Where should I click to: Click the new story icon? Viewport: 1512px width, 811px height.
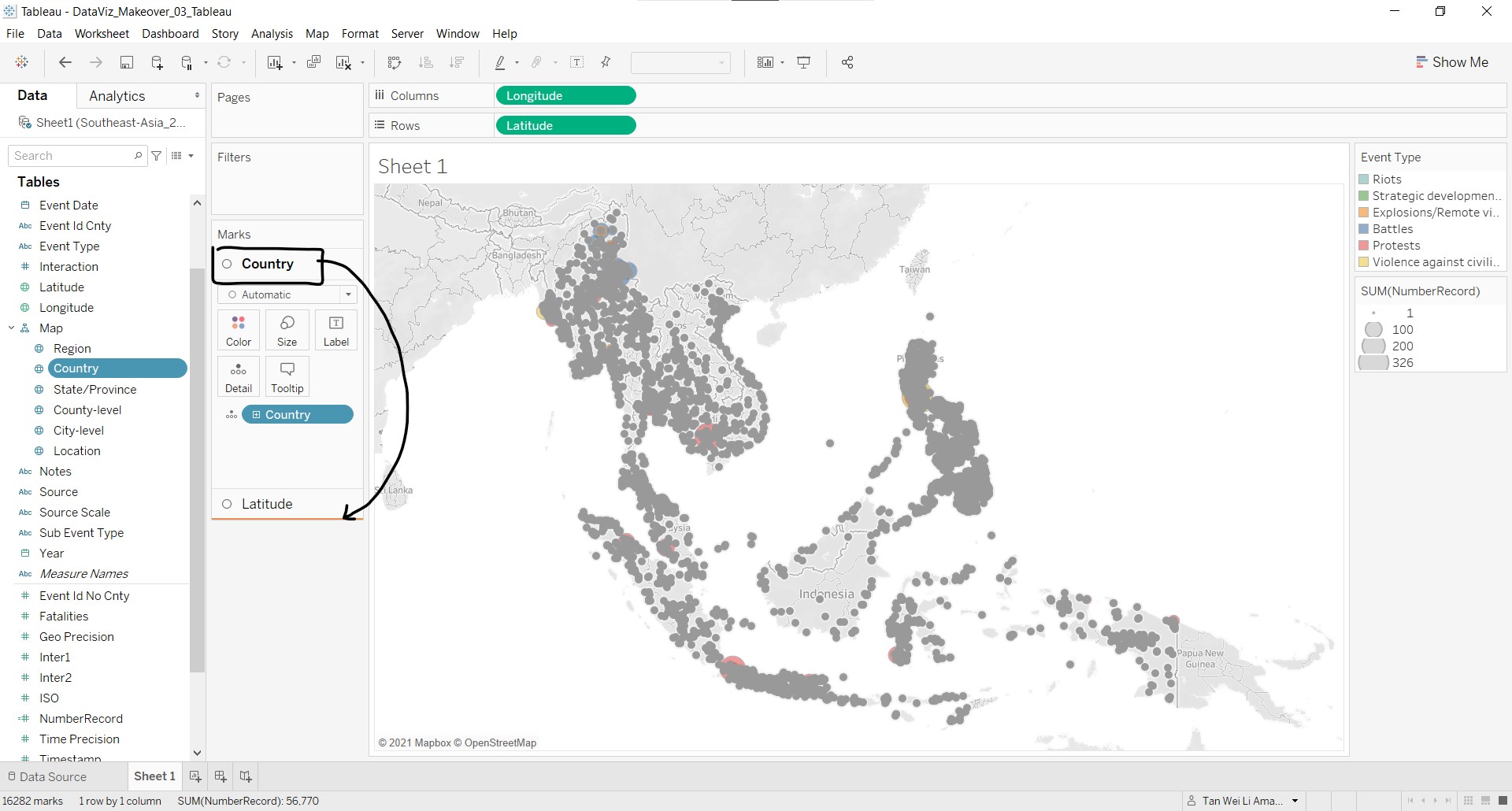(x=246, y=776)
